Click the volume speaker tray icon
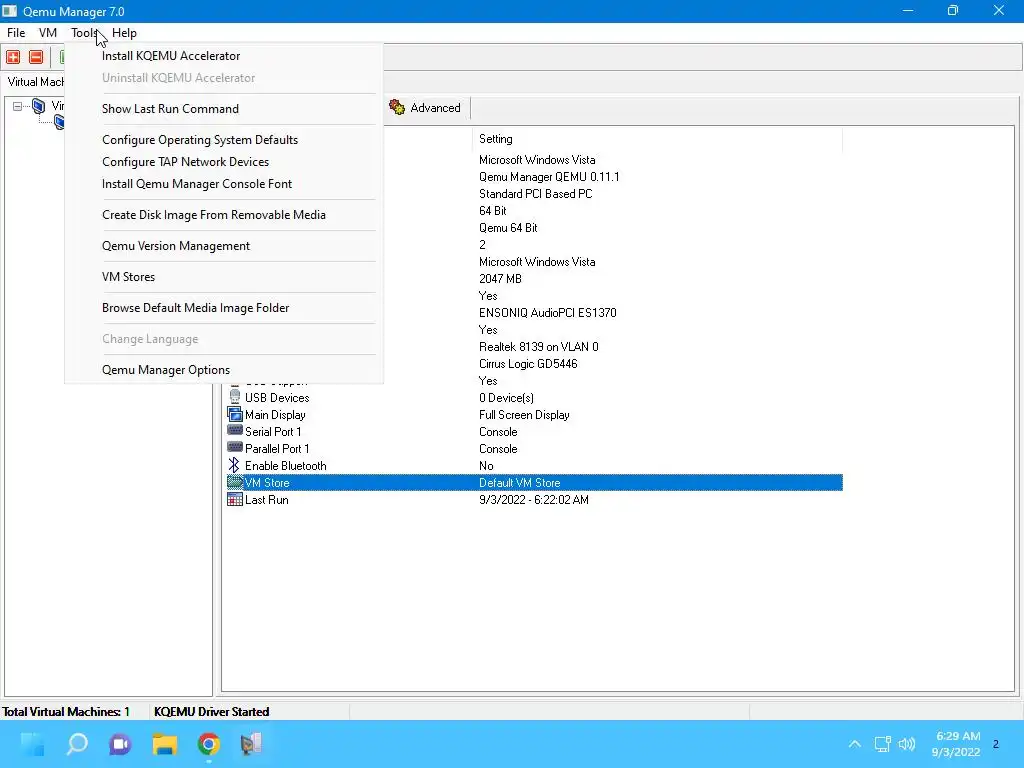 tap(907, 744)
